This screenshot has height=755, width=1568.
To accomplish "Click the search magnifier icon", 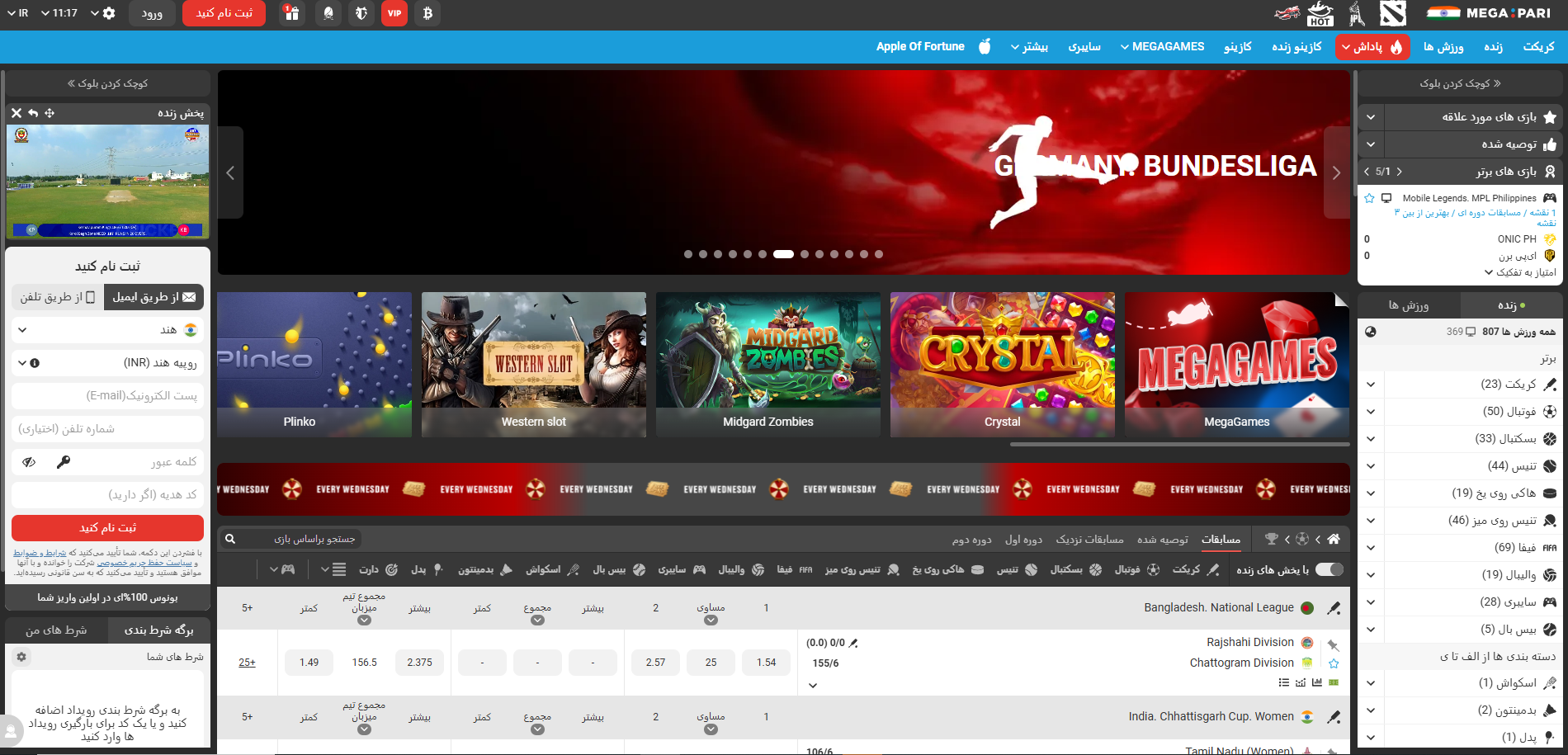I will (x=231, y=539).
